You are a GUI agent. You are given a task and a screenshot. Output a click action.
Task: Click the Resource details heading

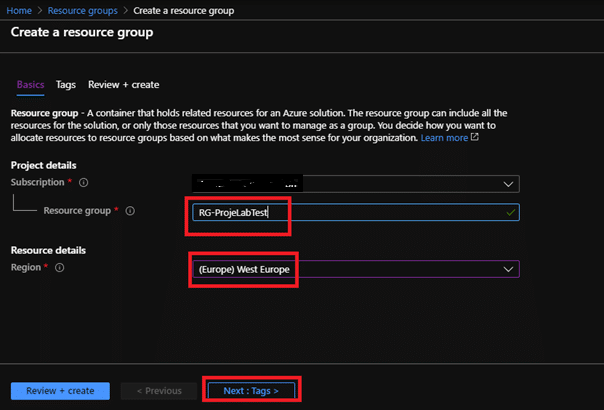(x=48, y=250)
